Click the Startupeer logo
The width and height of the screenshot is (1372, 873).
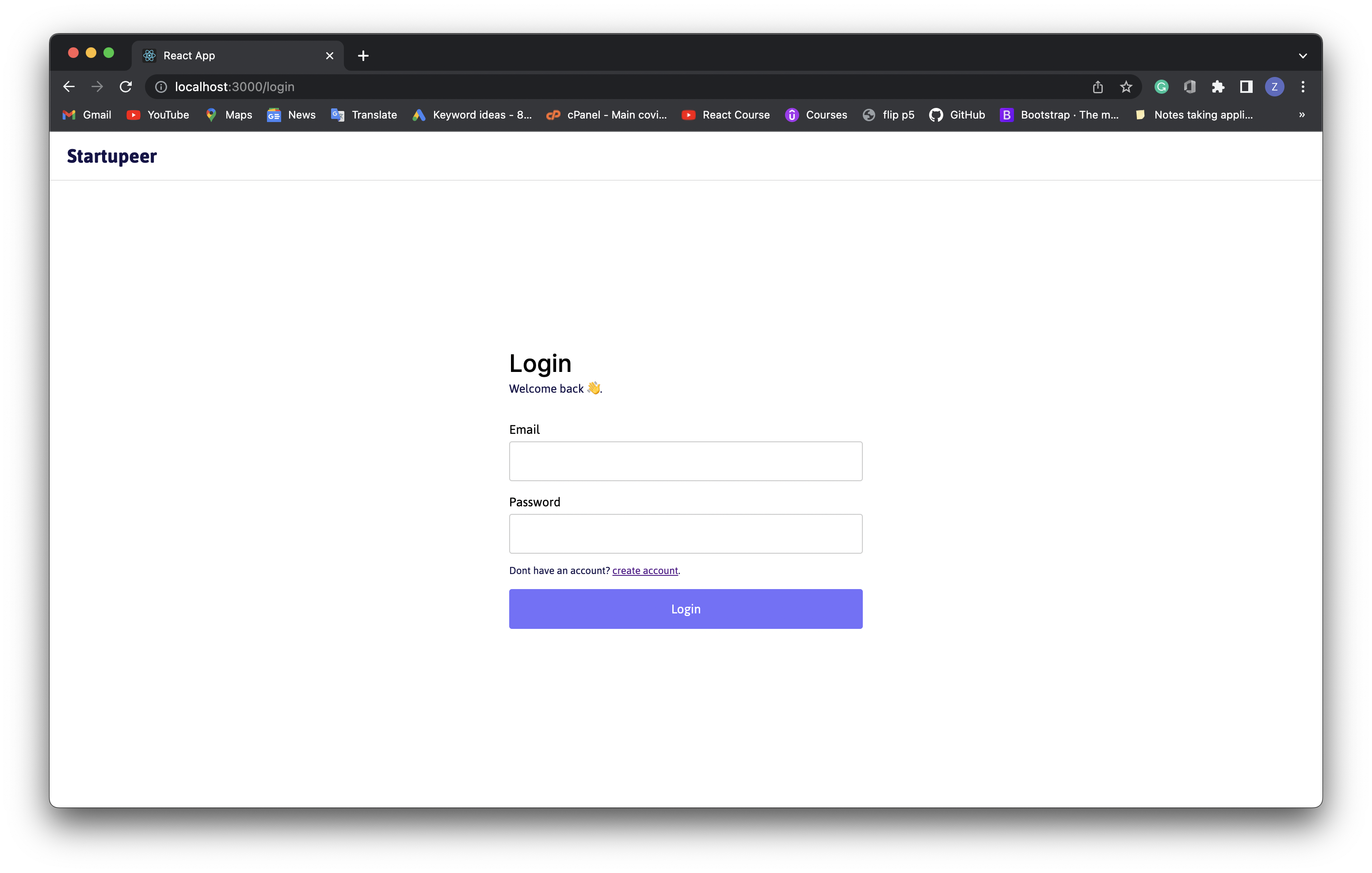coord(112,156)
